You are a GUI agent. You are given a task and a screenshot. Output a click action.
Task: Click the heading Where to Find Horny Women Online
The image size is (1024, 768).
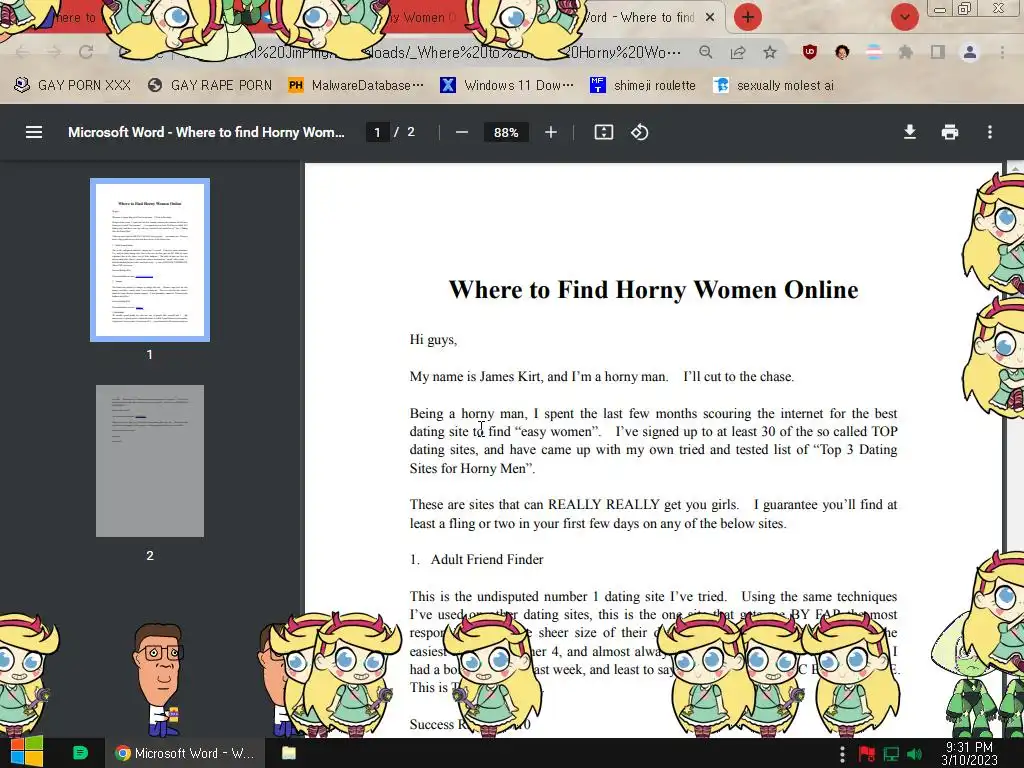point(653,289)
